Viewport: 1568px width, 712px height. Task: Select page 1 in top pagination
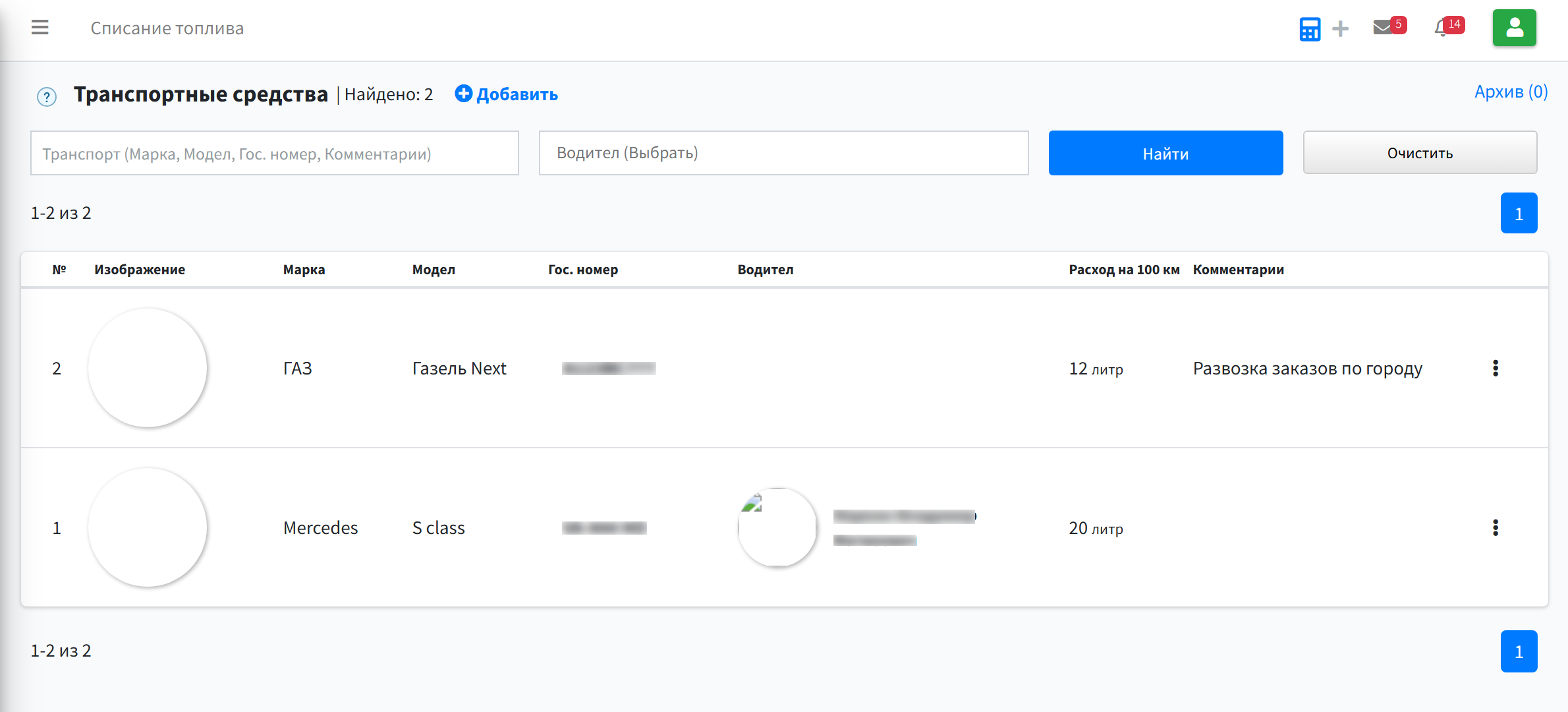tap(1519, 213)
